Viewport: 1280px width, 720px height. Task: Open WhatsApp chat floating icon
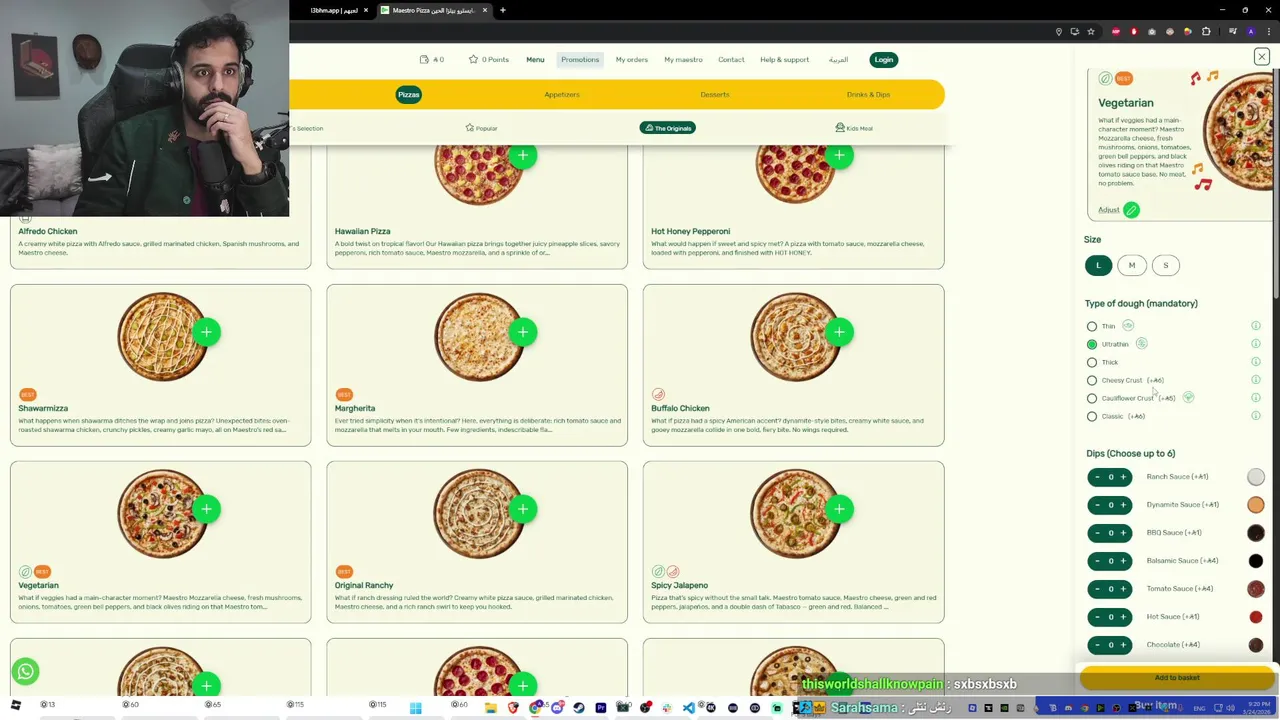click(26, 672)
